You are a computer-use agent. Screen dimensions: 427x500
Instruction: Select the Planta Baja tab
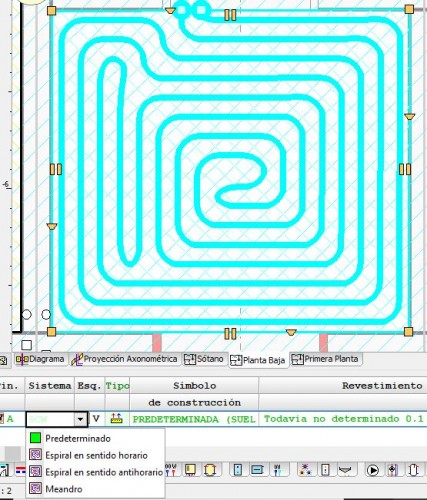(x=258, y=360)
